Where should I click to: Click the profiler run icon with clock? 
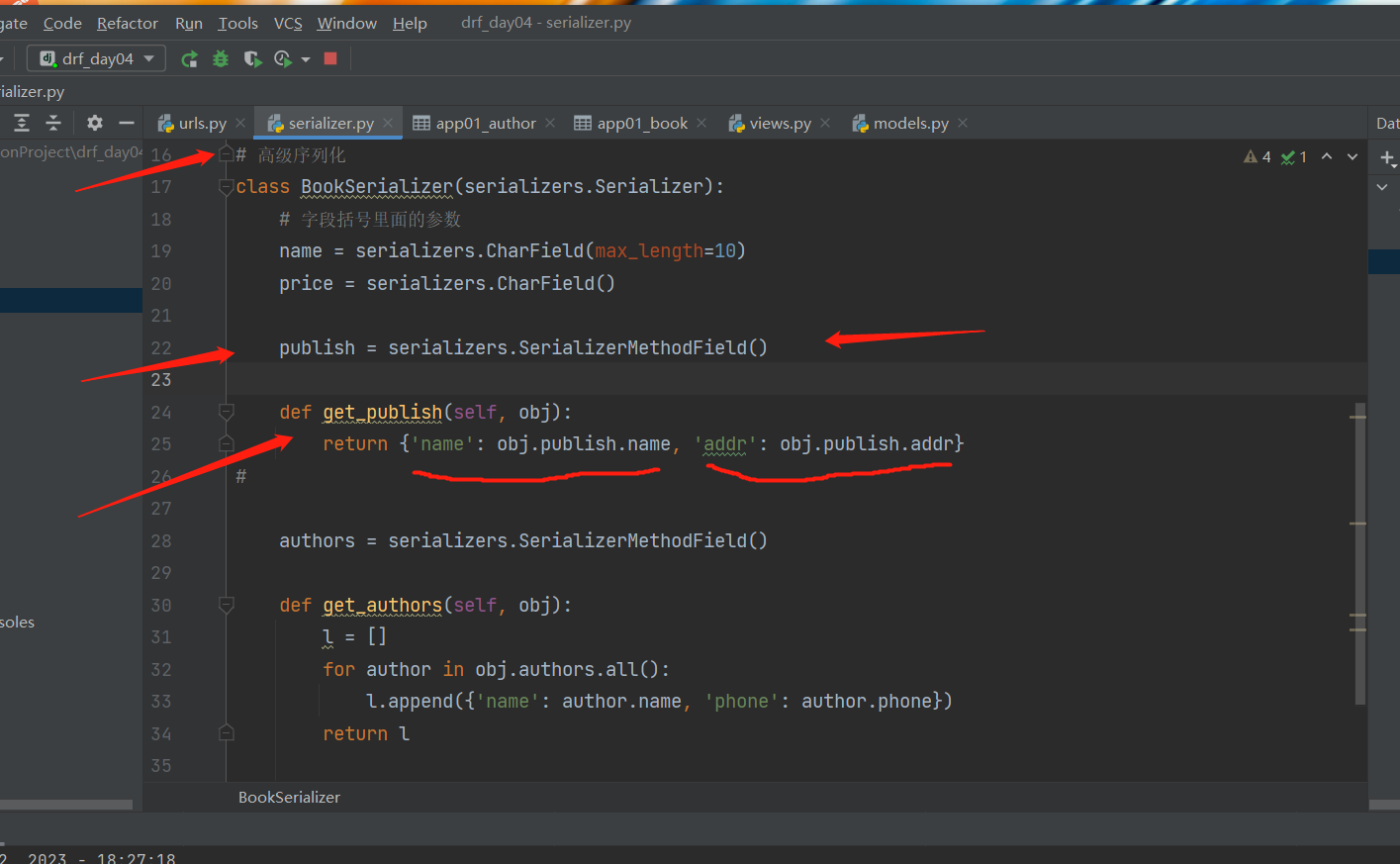click(283, 59)
